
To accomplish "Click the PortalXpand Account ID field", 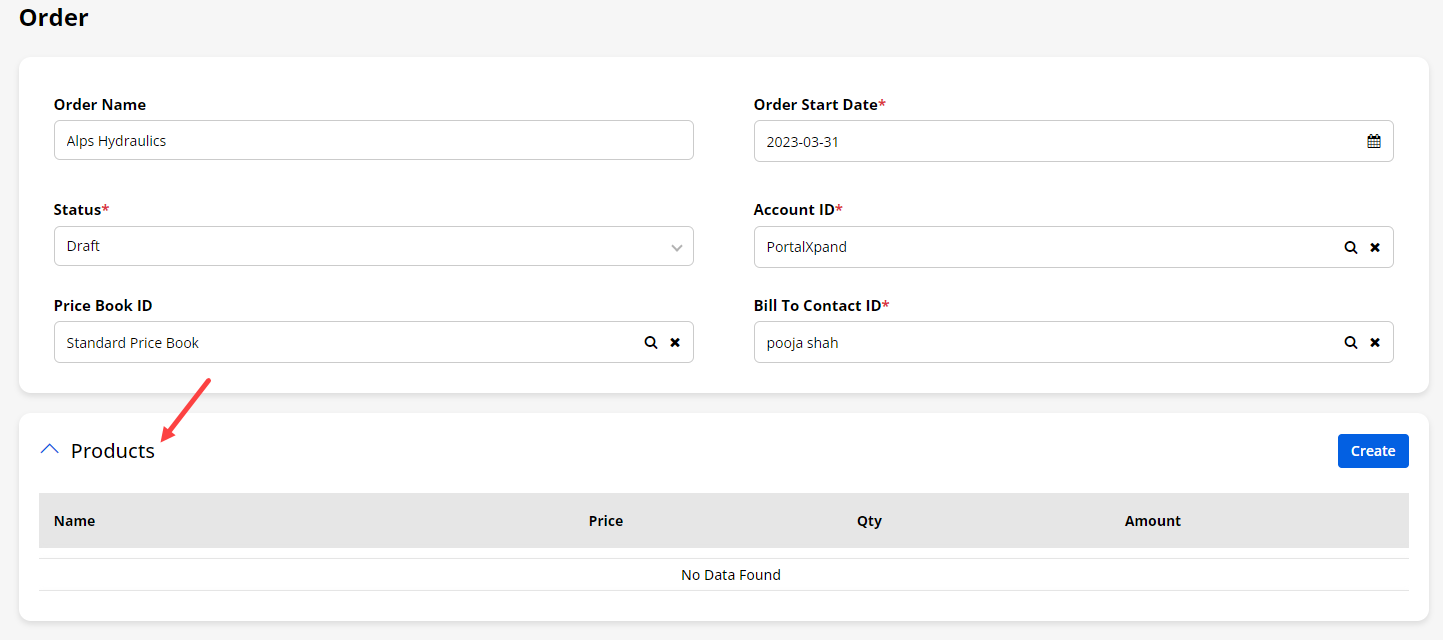I will coord(1040,247).
